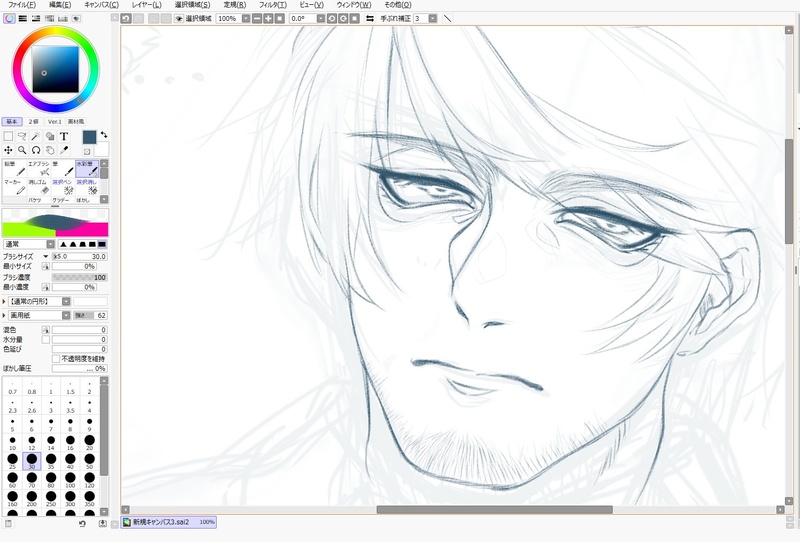Open the 画用紙 texture dropdown
The width and height of the screenshot is (800, 542).
tap(66, 315)
